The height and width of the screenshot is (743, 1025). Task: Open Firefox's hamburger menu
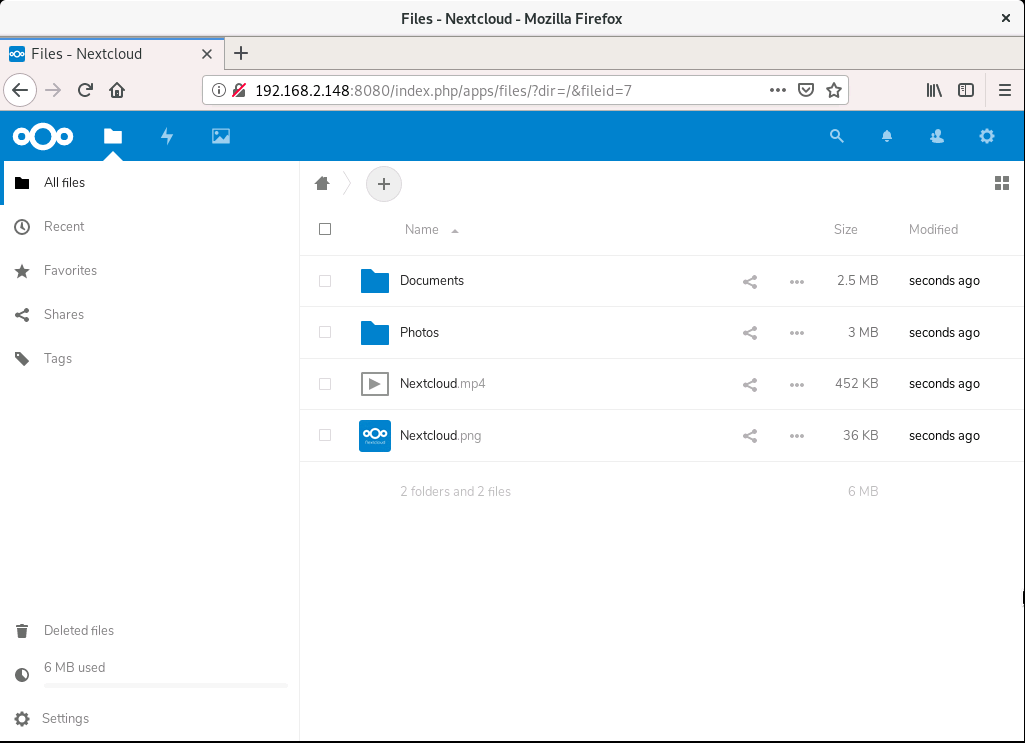(1005, 89)
